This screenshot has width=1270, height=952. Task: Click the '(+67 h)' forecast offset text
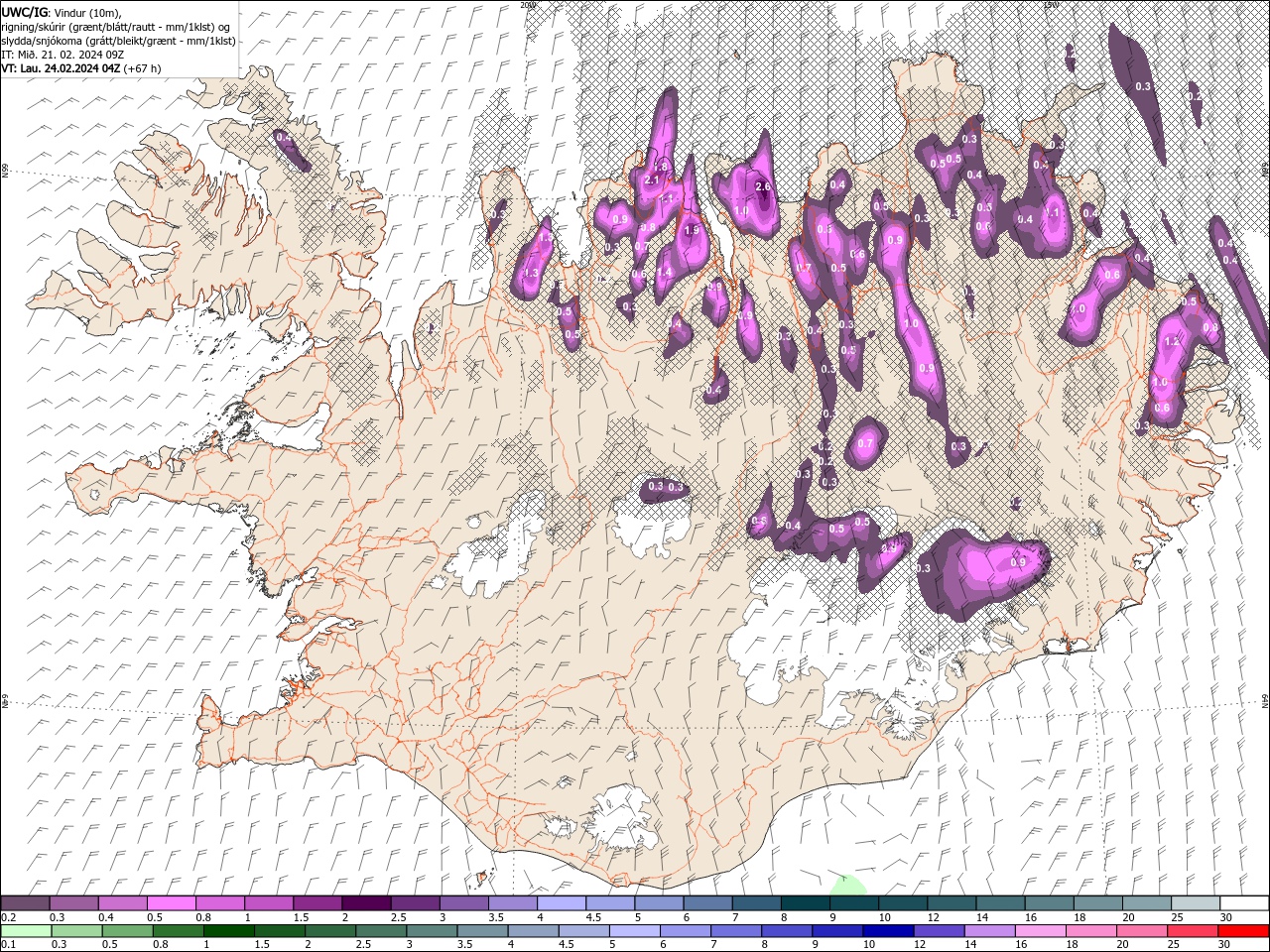point(143,68)
